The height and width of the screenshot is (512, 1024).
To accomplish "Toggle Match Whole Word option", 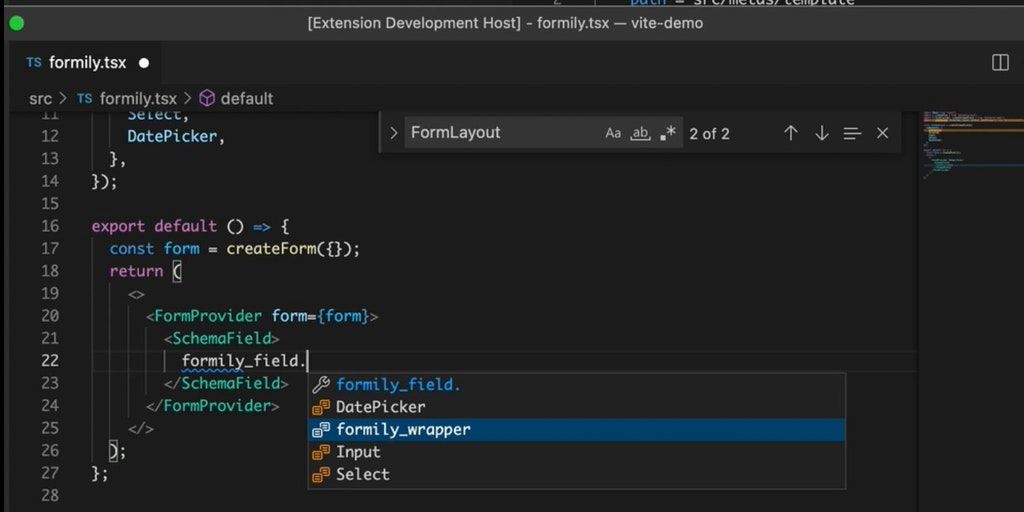I will coord(640,133).
